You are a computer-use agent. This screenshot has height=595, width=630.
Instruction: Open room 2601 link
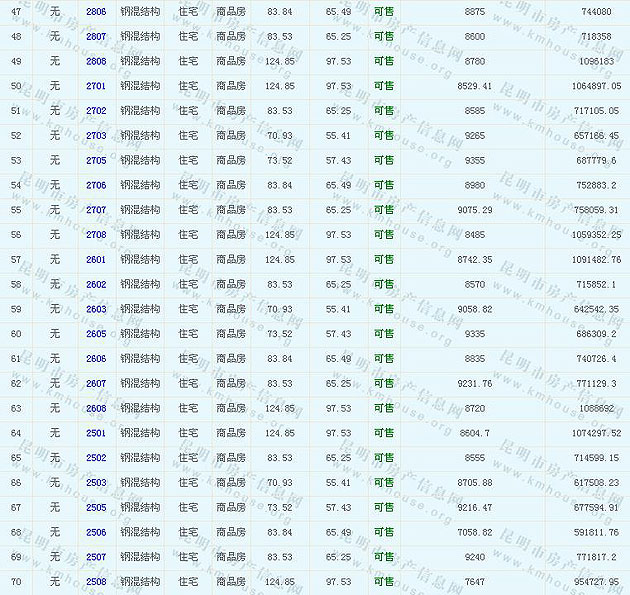click(x=96, y=259)
